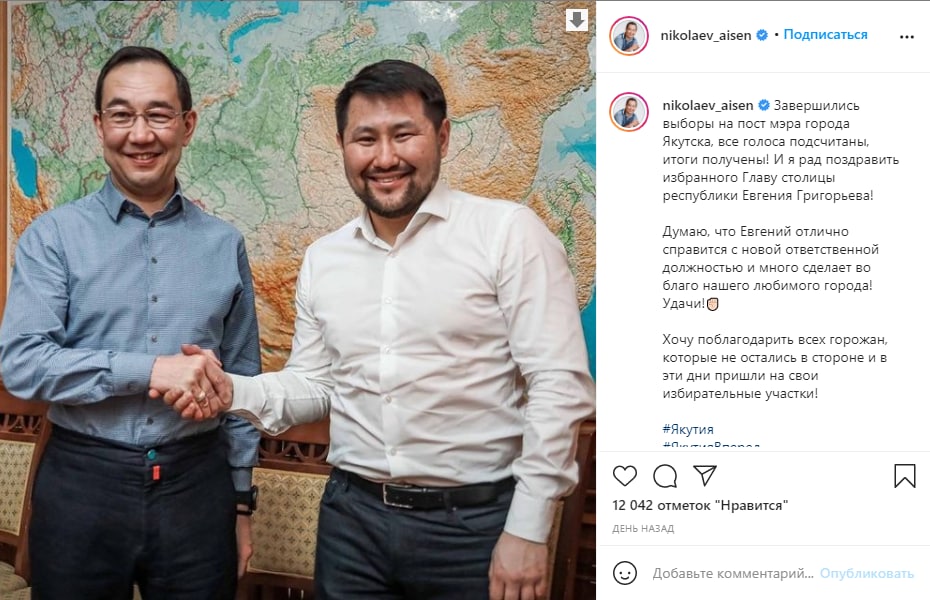The image size is (930, 600).
Task: Click the ДЕНЬ НАЗАД timestamp
Action: (643, 528)
